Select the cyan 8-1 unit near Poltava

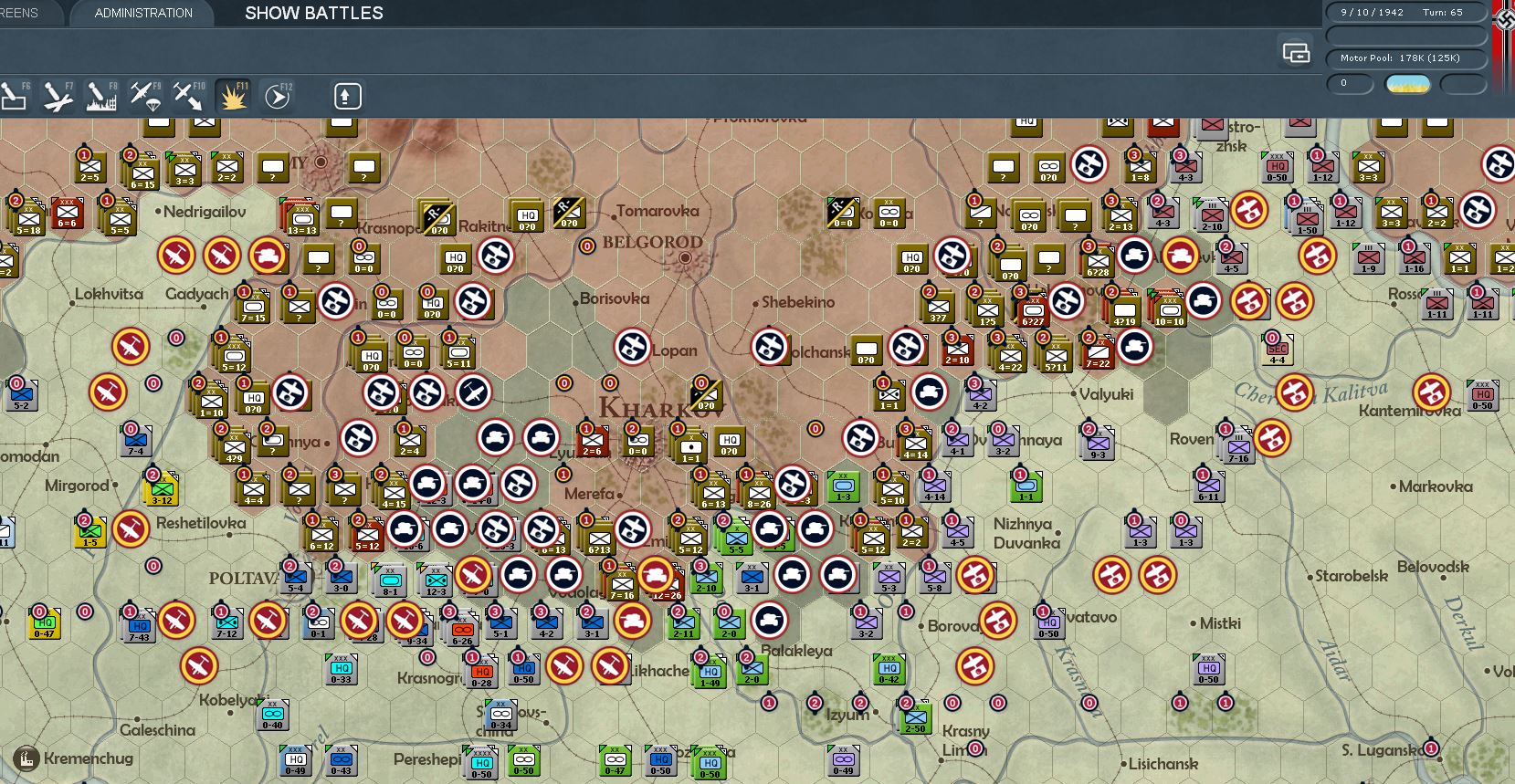[x=390, y=580]
